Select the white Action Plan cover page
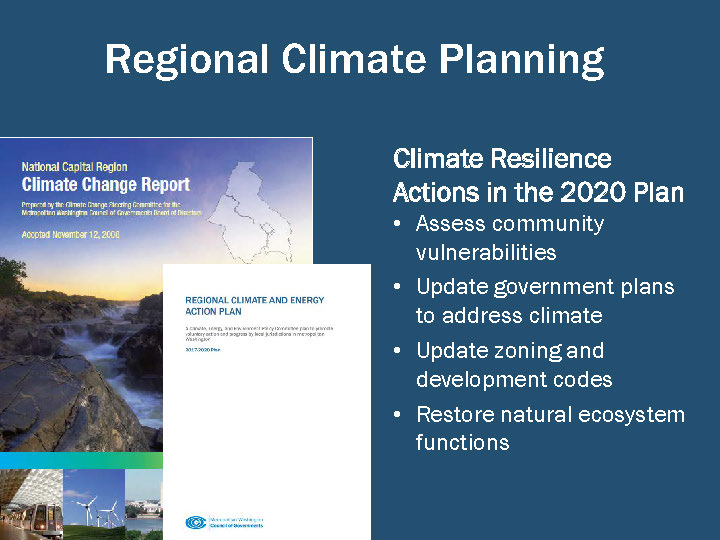The width and height of the screenshot is (720, 540). pos(266,420)
